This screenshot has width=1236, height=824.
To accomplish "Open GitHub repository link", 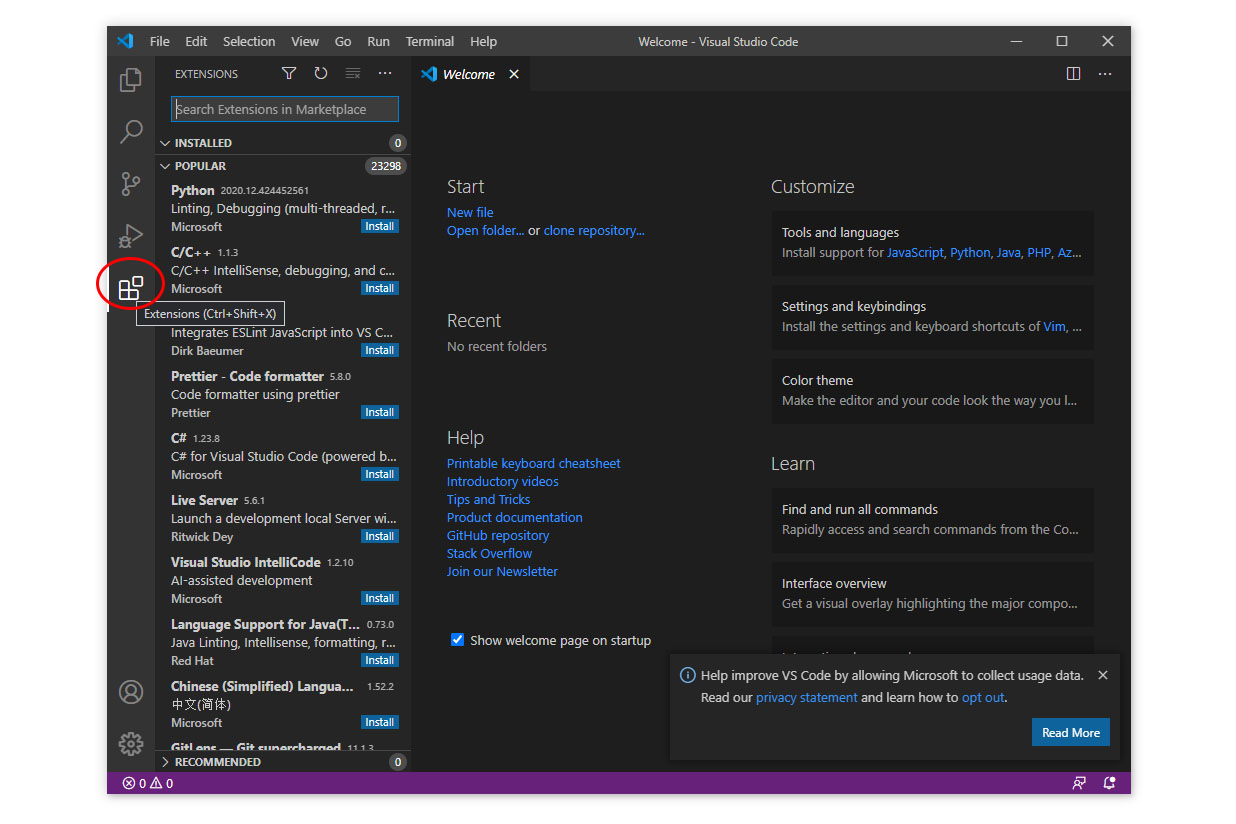I will 497,536.
